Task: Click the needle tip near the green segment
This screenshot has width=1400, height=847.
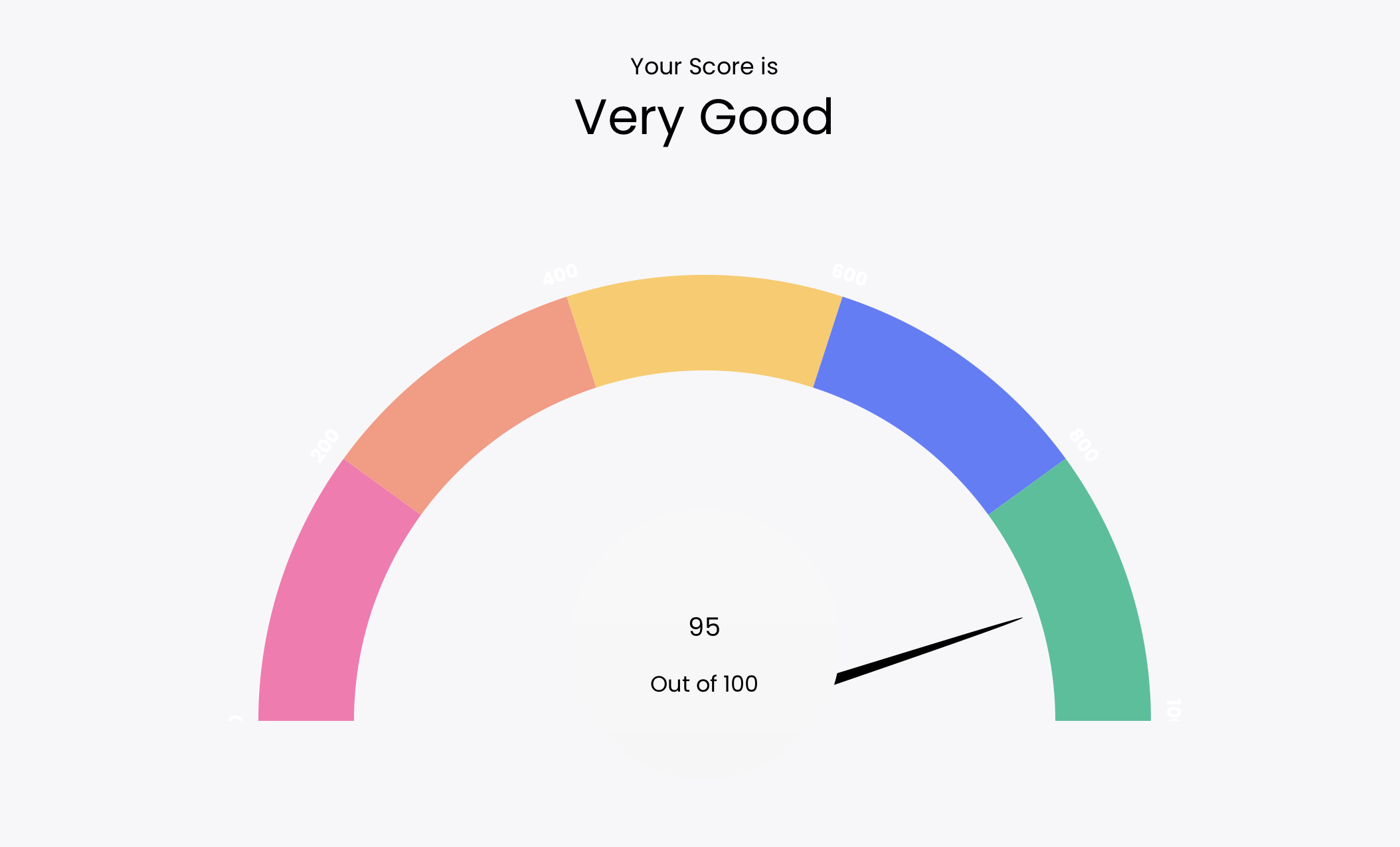Action: [x=1020, y=618]
